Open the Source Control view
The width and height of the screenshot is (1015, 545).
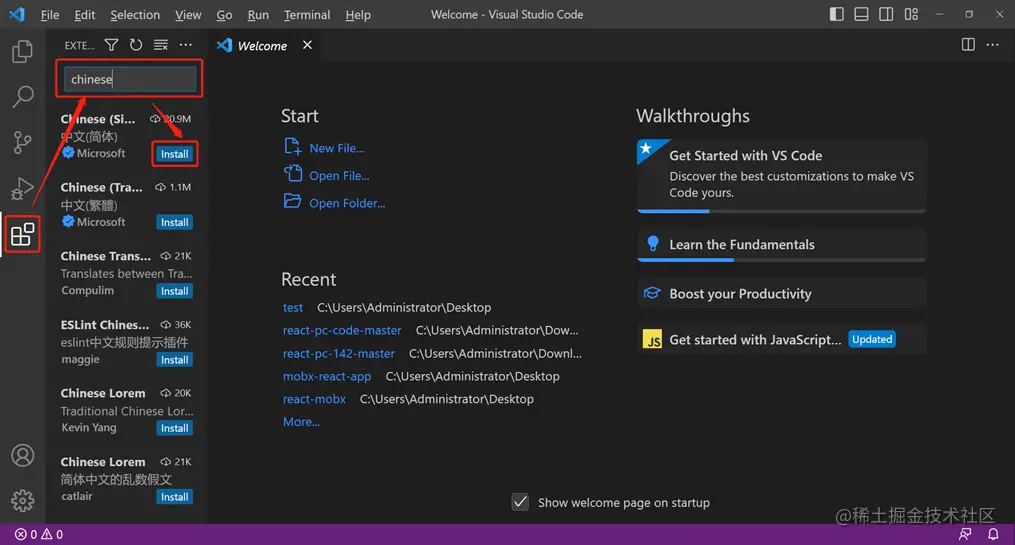23,142
